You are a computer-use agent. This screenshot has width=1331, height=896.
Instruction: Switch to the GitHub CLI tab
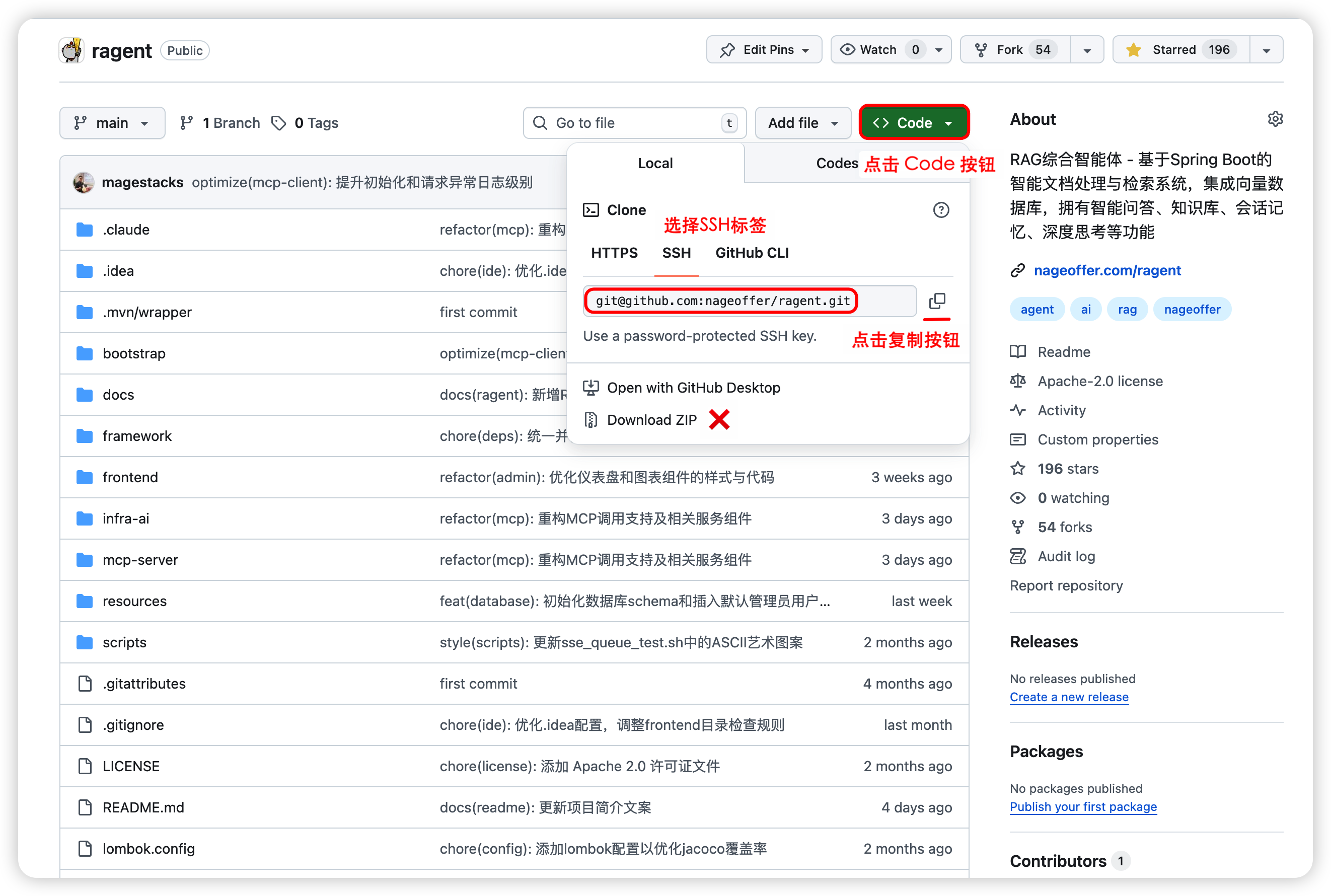752,253
